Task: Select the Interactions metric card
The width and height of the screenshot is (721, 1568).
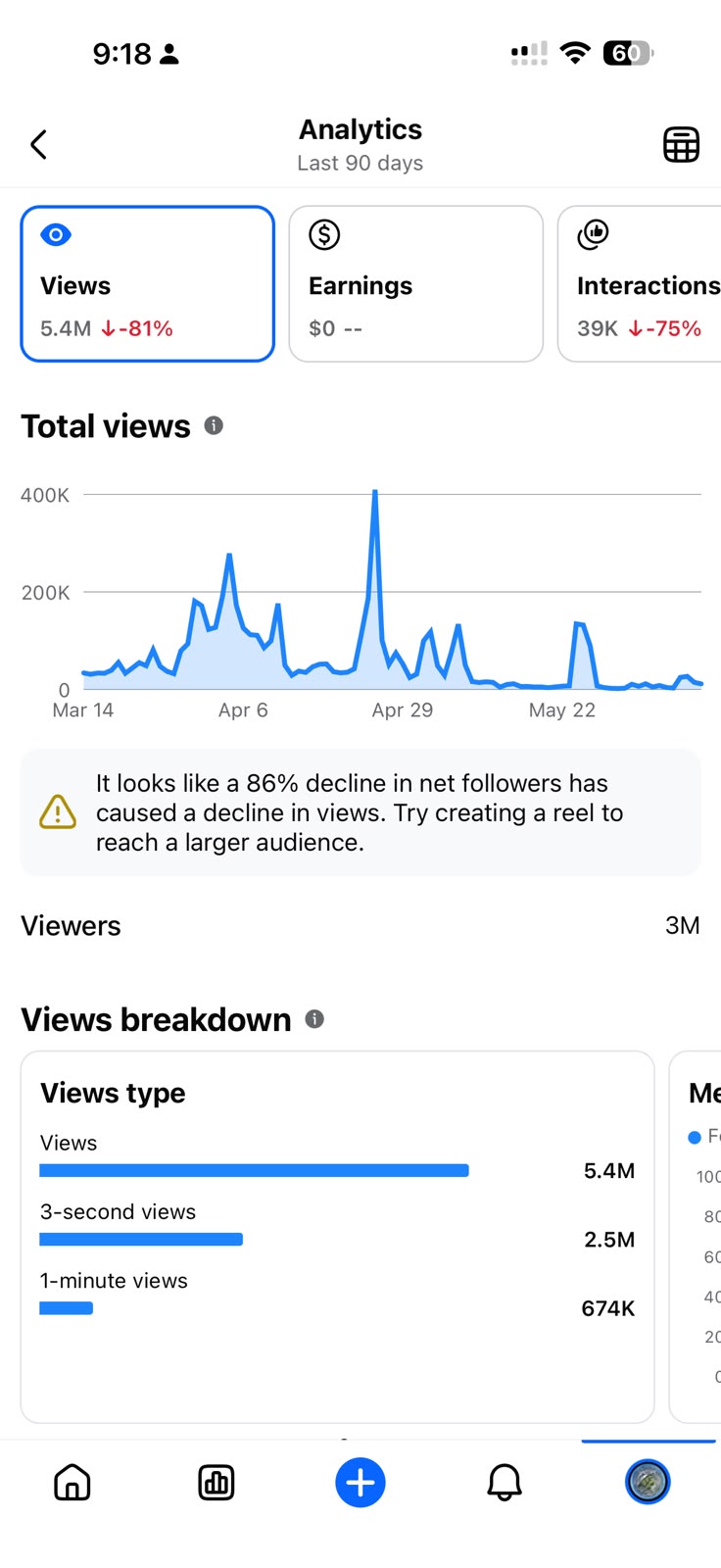Action: click(x=639, y=283)
